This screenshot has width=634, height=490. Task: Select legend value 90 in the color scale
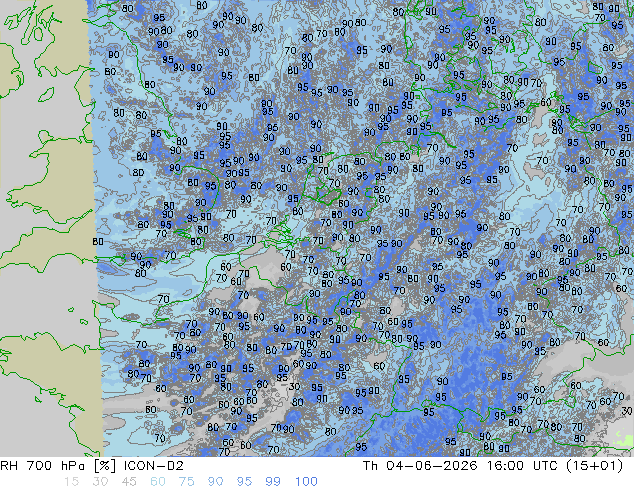215,482
